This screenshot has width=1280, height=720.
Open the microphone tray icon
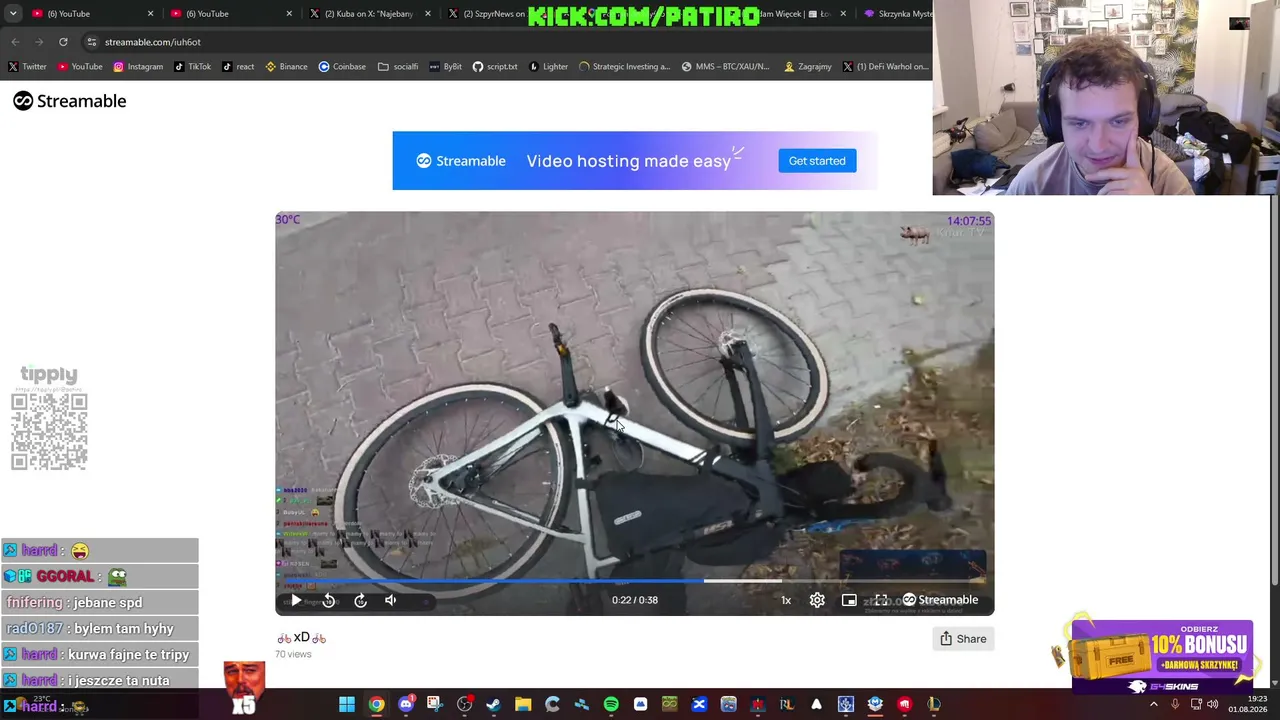(x=1175, y=705)
